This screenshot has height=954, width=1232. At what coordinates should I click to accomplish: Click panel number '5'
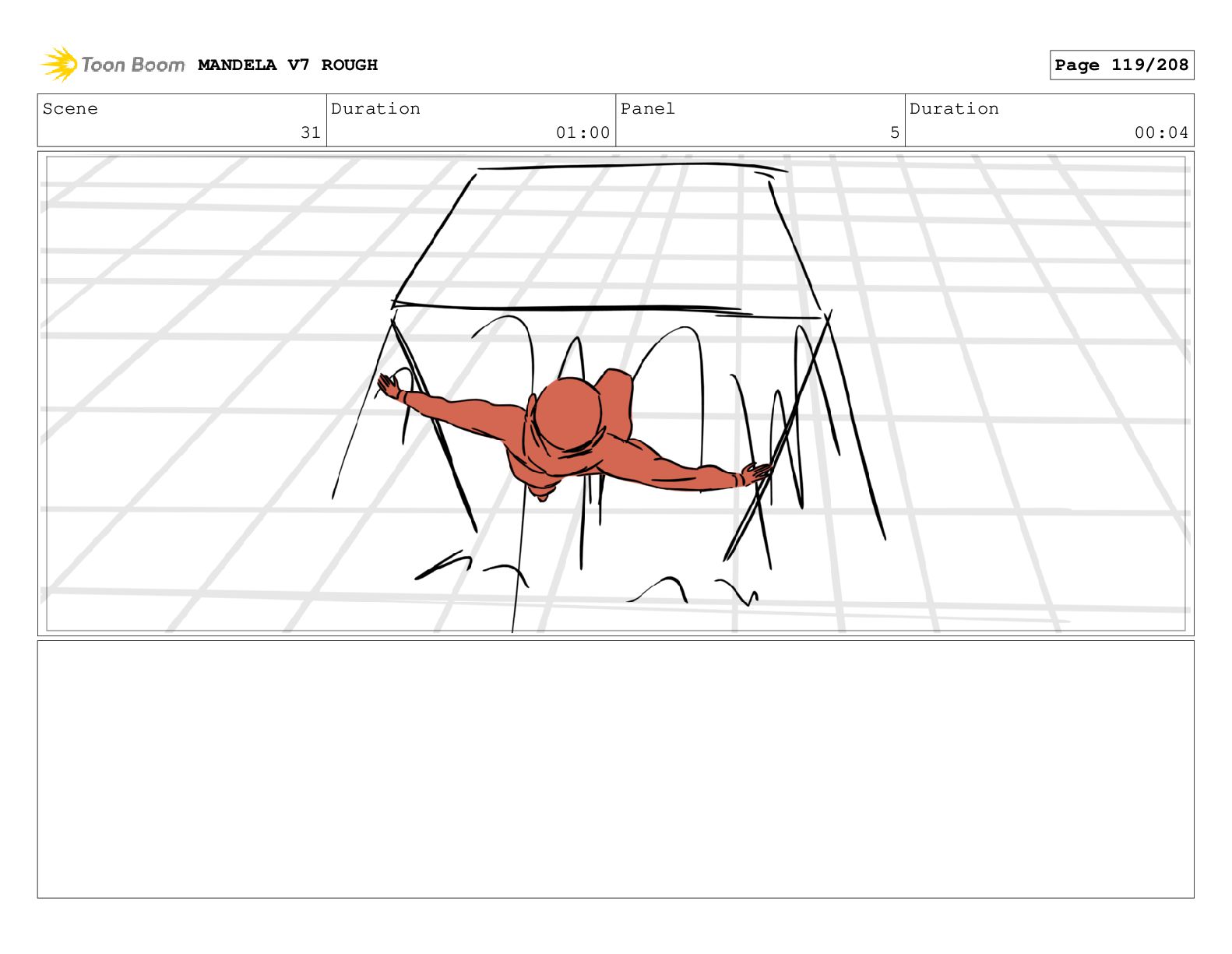(x=895, y=132)
